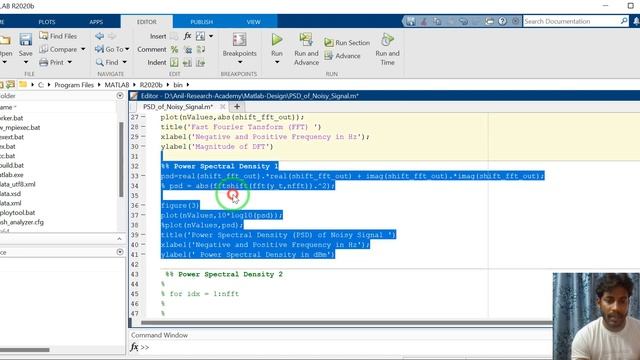Select mpiexec.bat file in folder list
The width and height of the screenshot is (640, 360).
click(x=20, y=127)
